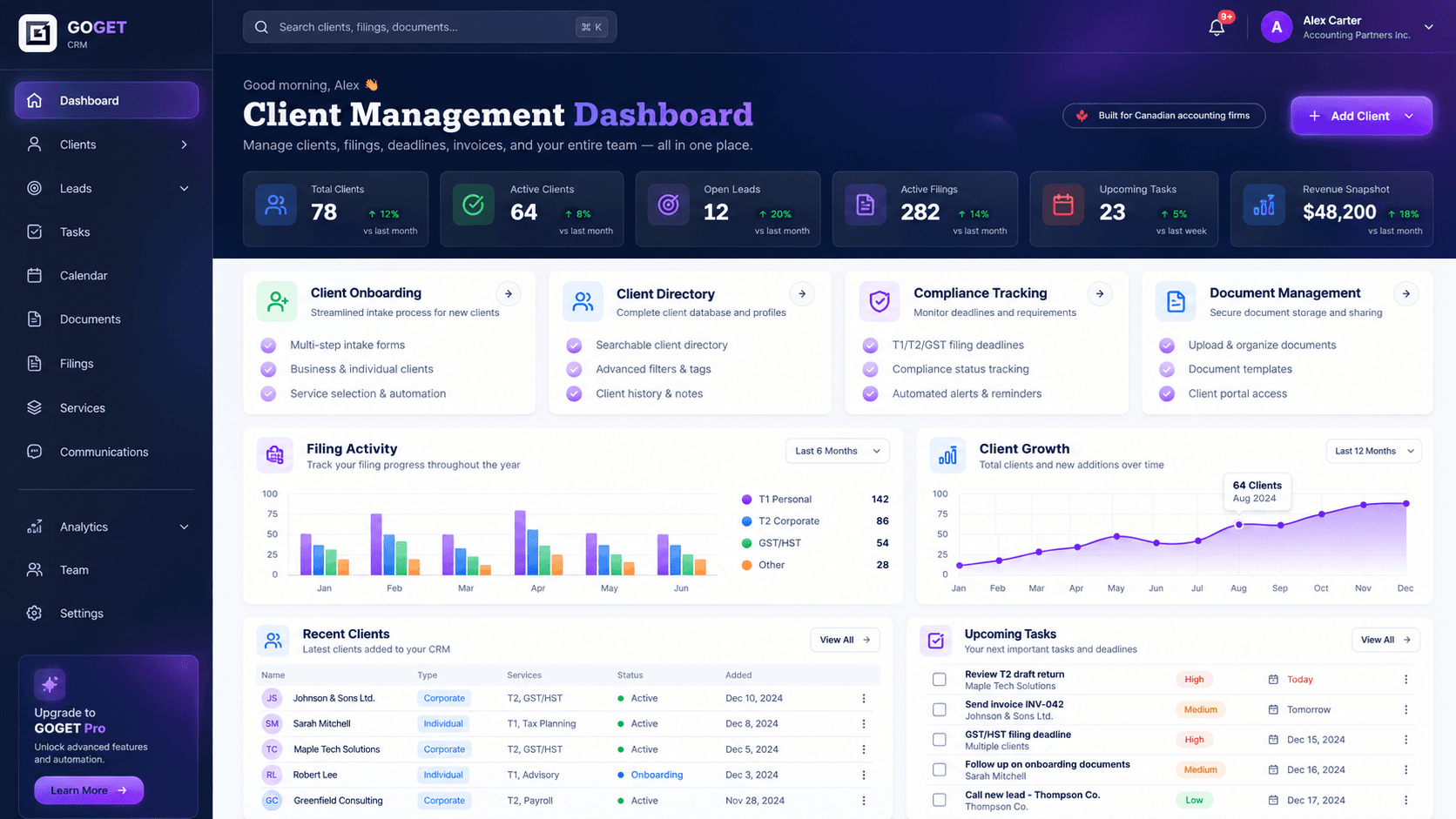Check the Send invoice INV-042 task
Viewport: 1456px width, 819px height.
939,709
